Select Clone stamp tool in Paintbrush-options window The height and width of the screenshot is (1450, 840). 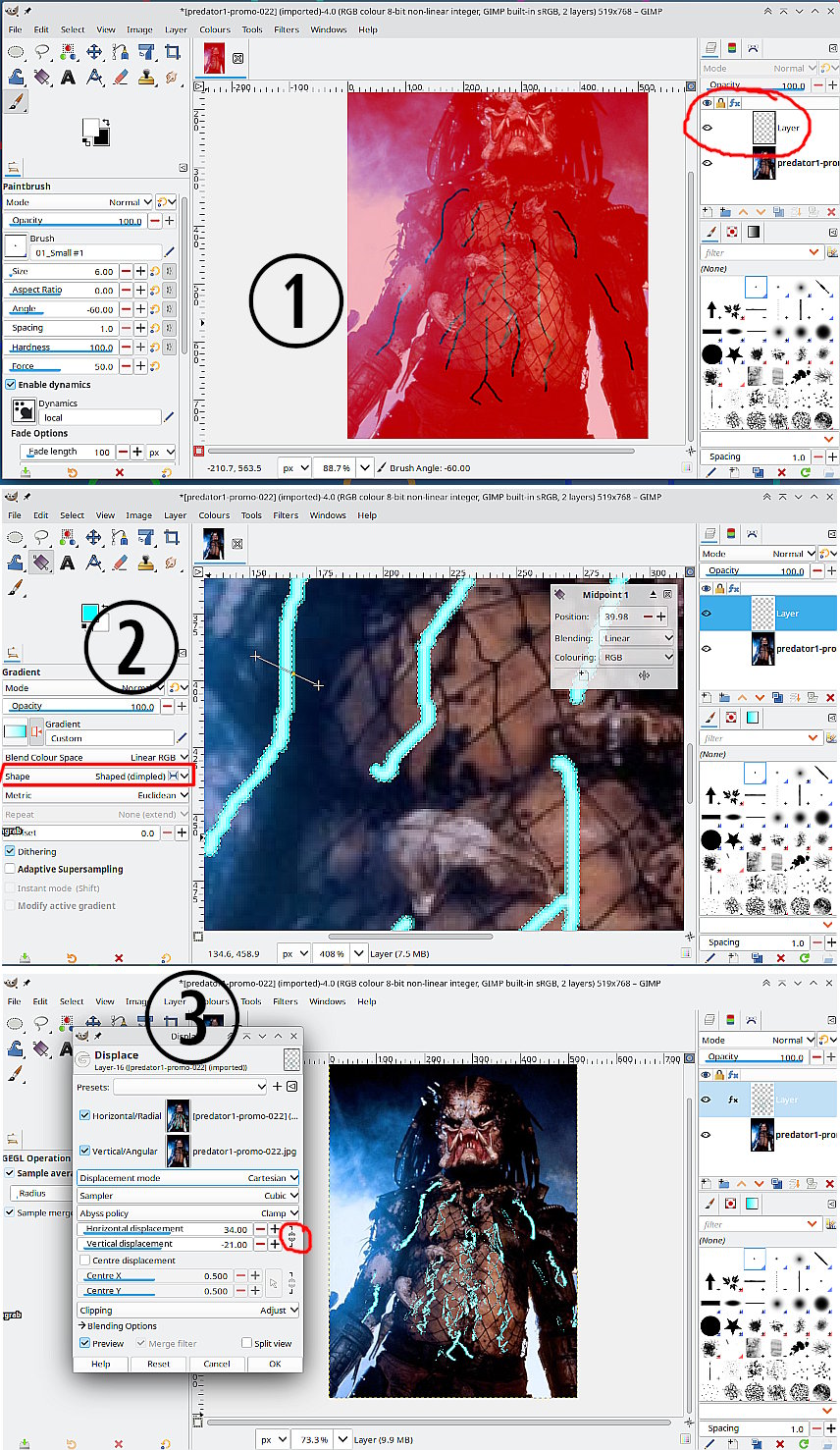[x=146, y=78]
